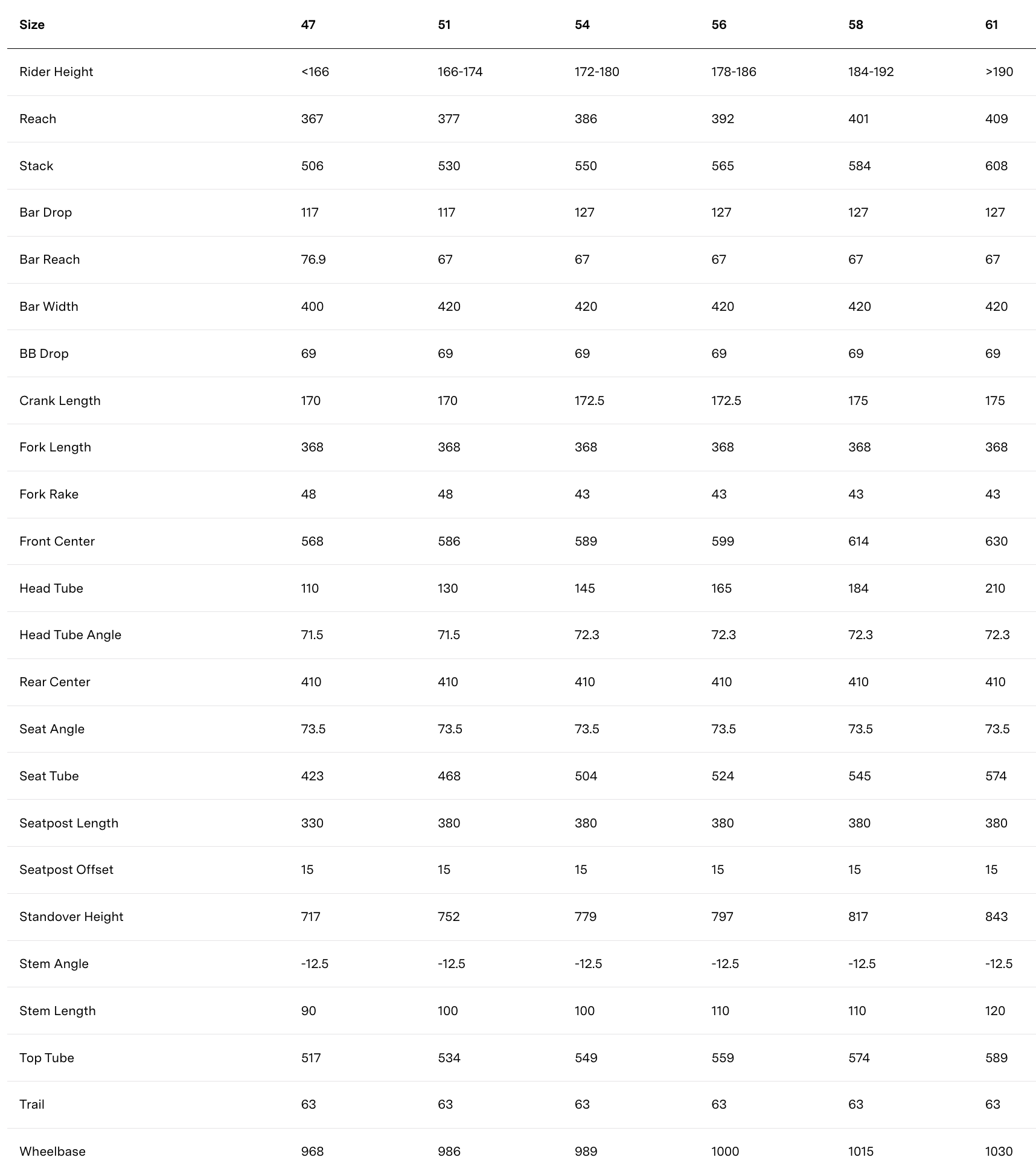The image size is (1036, 1166).
Task: Select the Front Center value 599
Action: coord(723,541)
